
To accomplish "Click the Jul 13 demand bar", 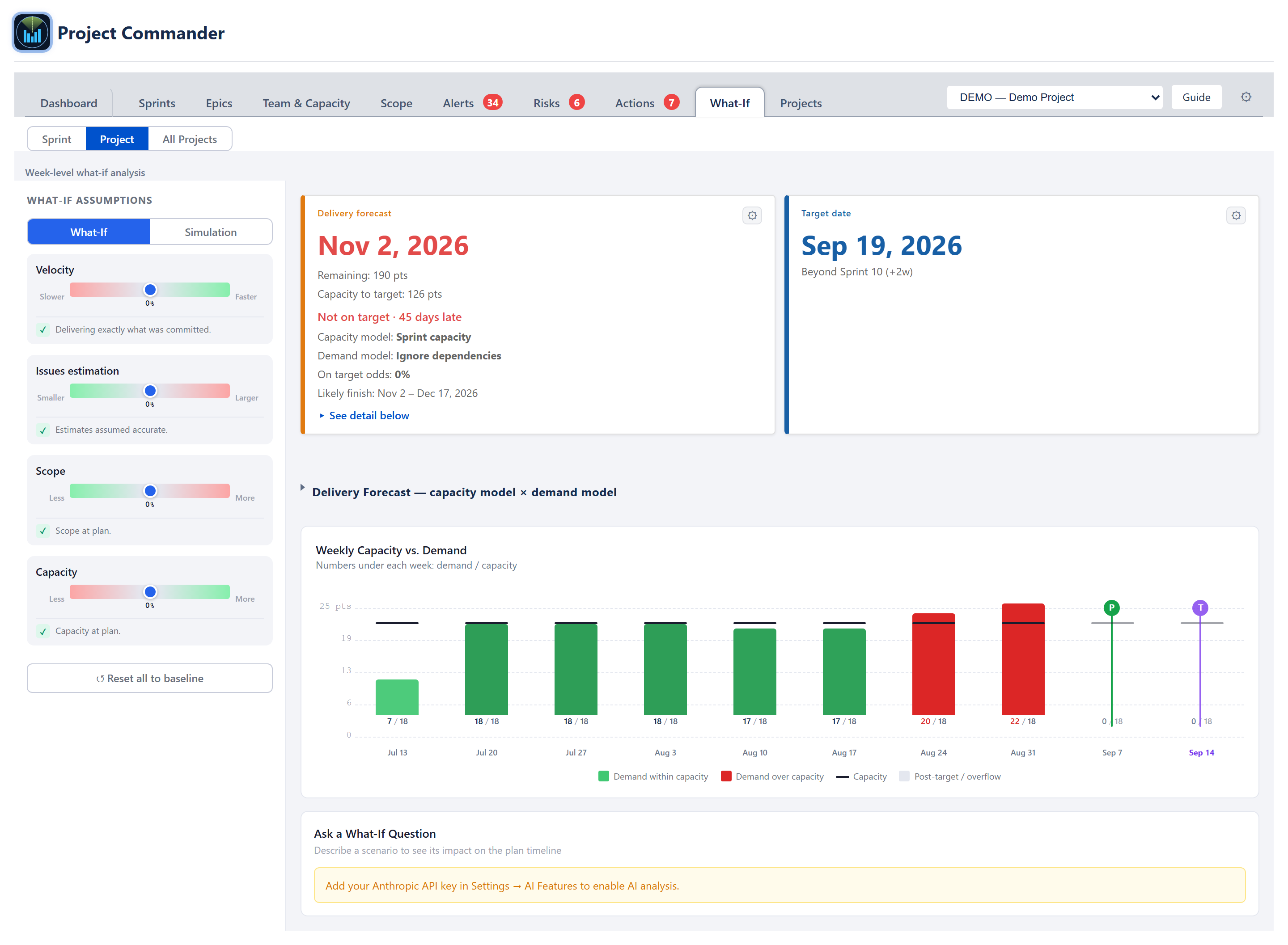I will pos(397,697).
